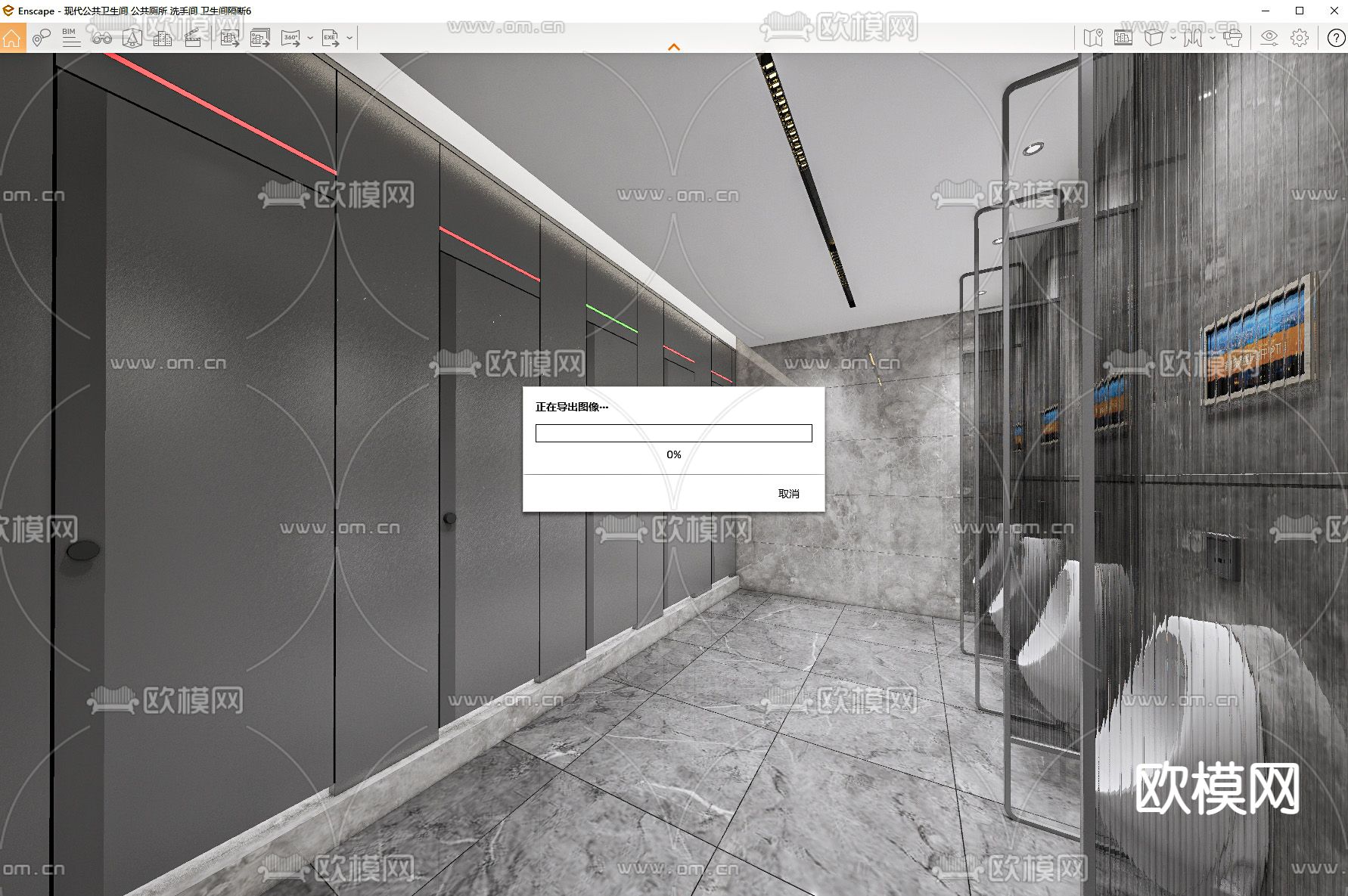Click the export progress bar
1348x896 pixels.
point(674,433)
